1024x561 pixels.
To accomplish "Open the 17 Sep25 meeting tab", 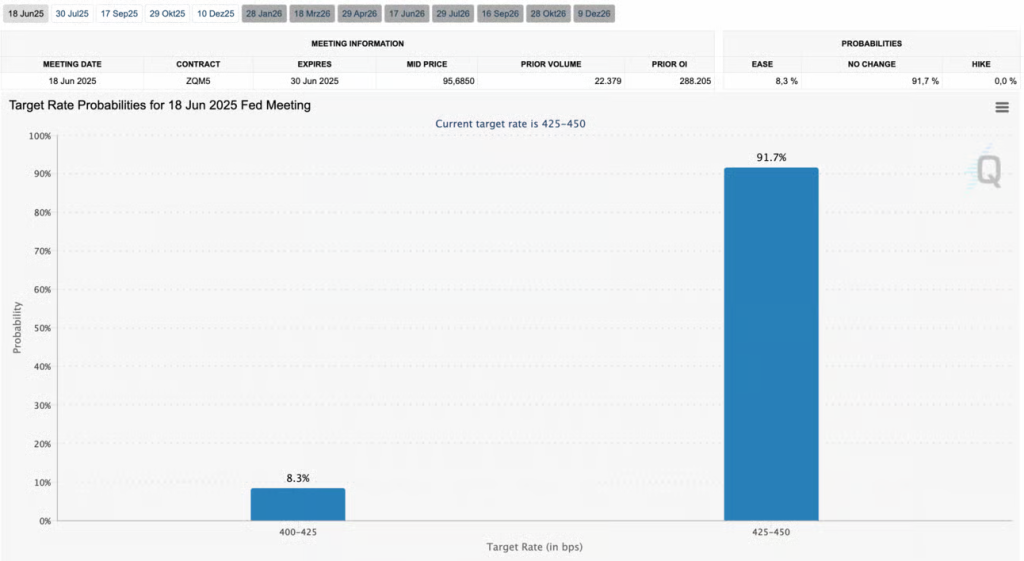I will (118, 14).
